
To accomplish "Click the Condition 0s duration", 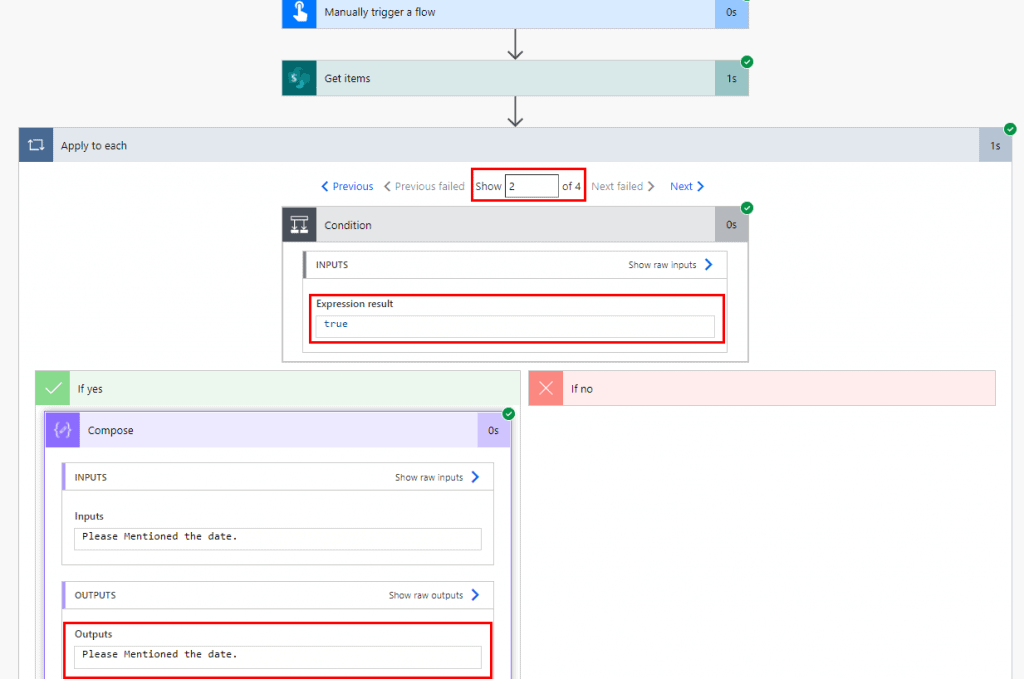I will point(731,225).
